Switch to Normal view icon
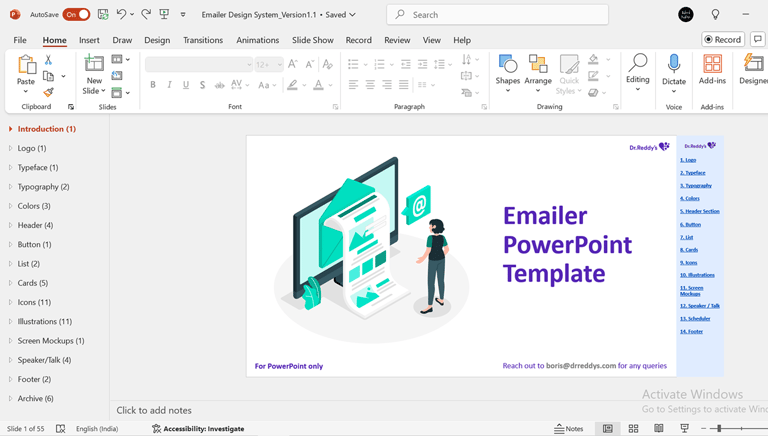 click(x=608, y=429)
